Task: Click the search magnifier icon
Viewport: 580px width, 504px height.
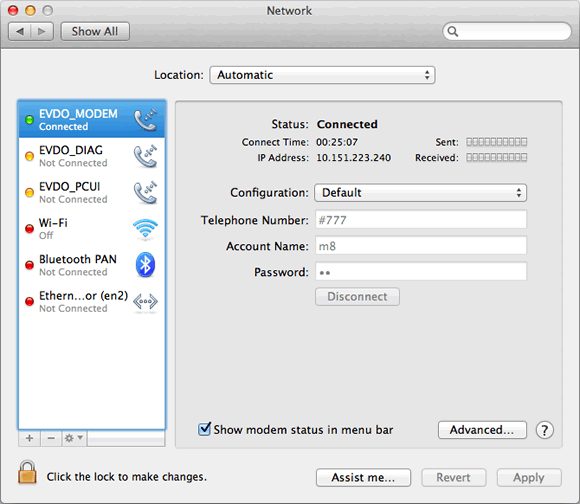Action: pos(453,31)
